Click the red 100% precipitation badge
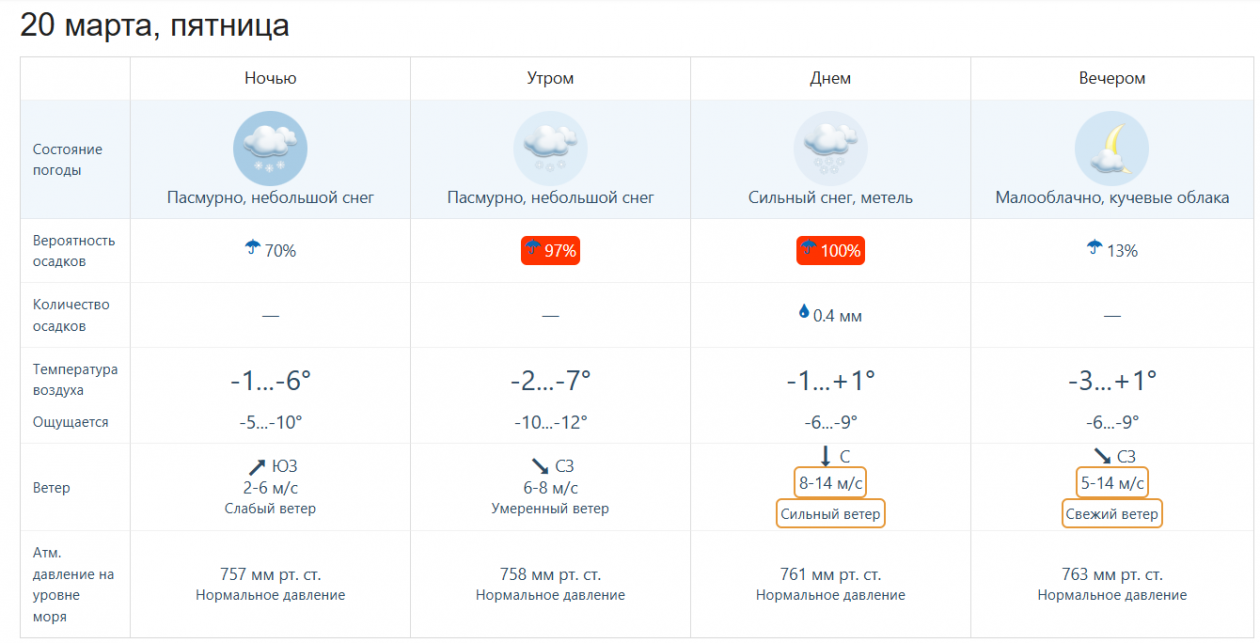The width and height of the screenshot is (1260, 643). (x=830, y=251)
